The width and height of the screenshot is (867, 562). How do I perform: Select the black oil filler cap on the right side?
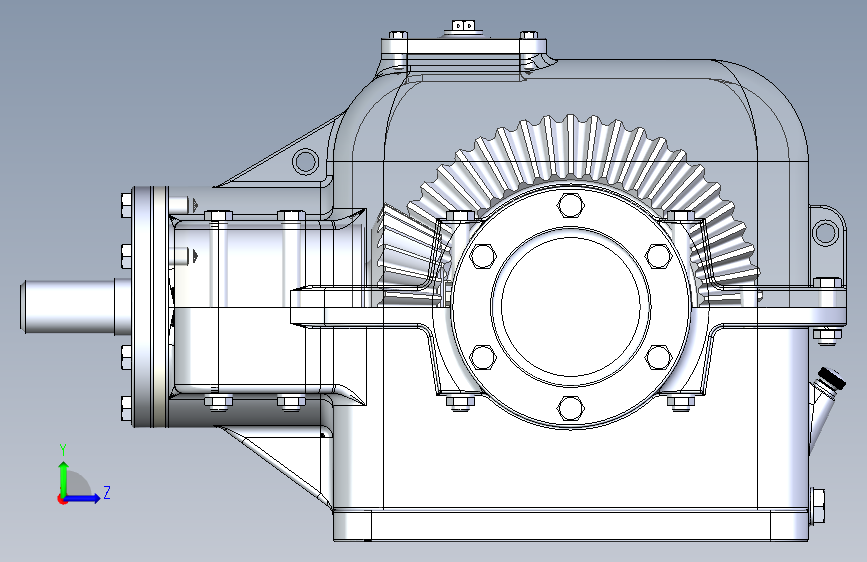(832, 378)
